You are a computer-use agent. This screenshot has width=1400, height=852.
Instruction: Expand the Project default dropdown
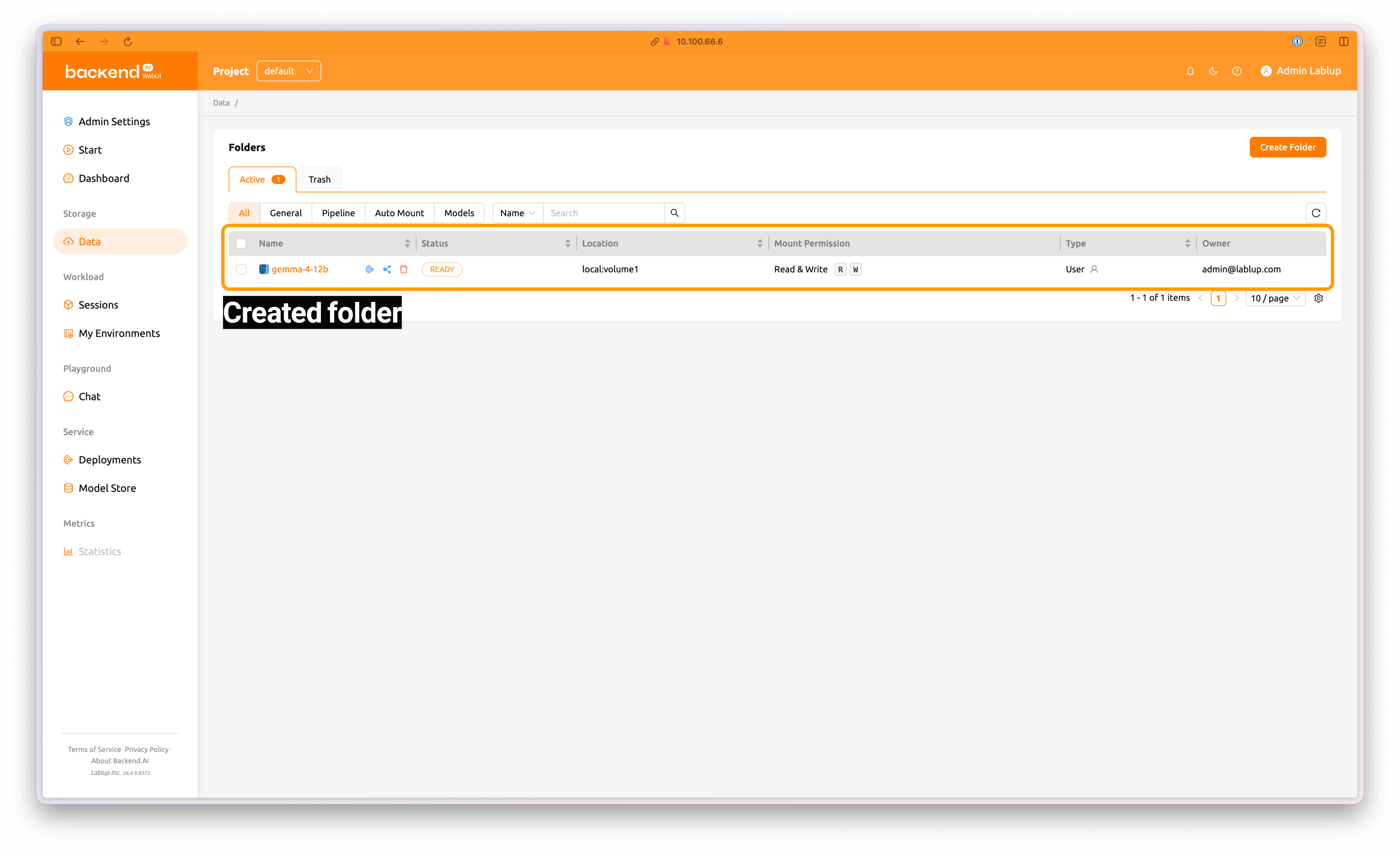(x=289, y=71)
